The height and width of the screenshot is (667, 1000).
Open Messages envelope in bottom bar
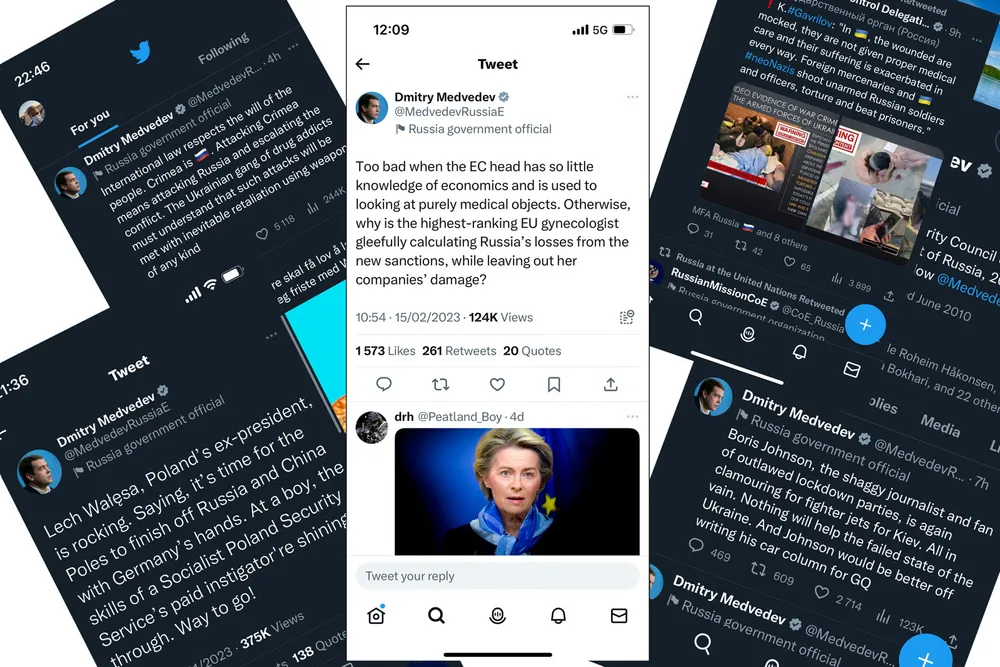[619, 615]
